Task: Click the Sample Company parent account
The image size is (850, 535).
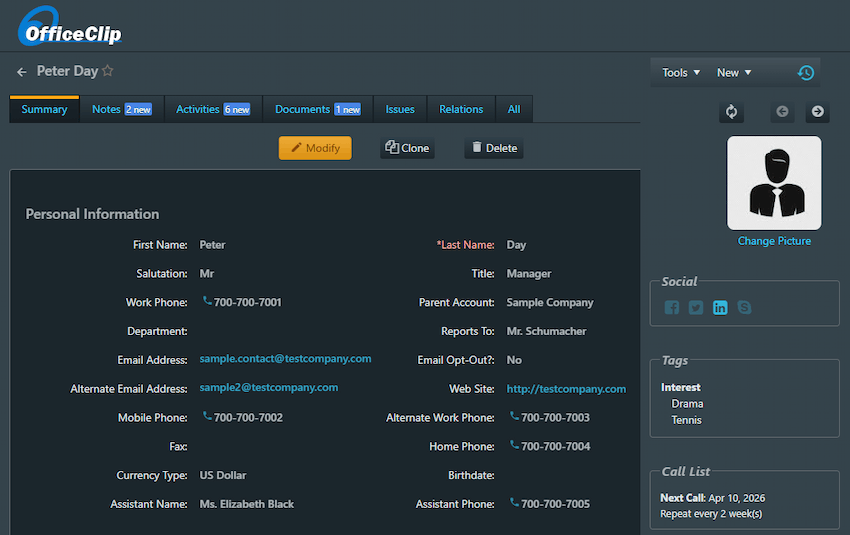Action: 550,302
